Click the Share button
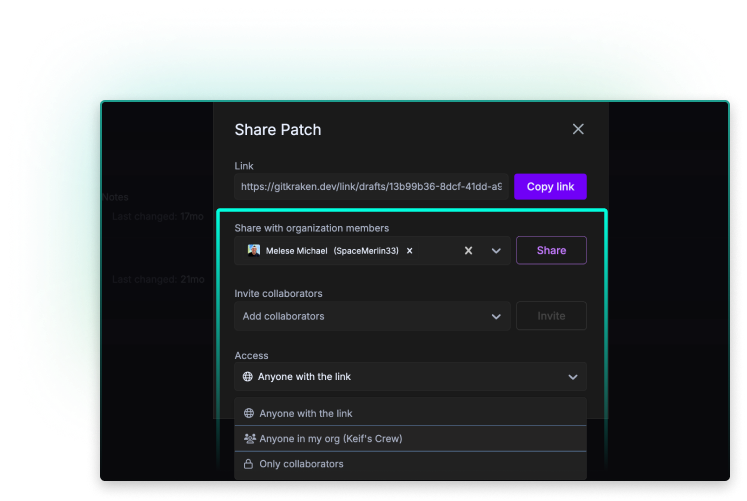 [x=551, y=251]
